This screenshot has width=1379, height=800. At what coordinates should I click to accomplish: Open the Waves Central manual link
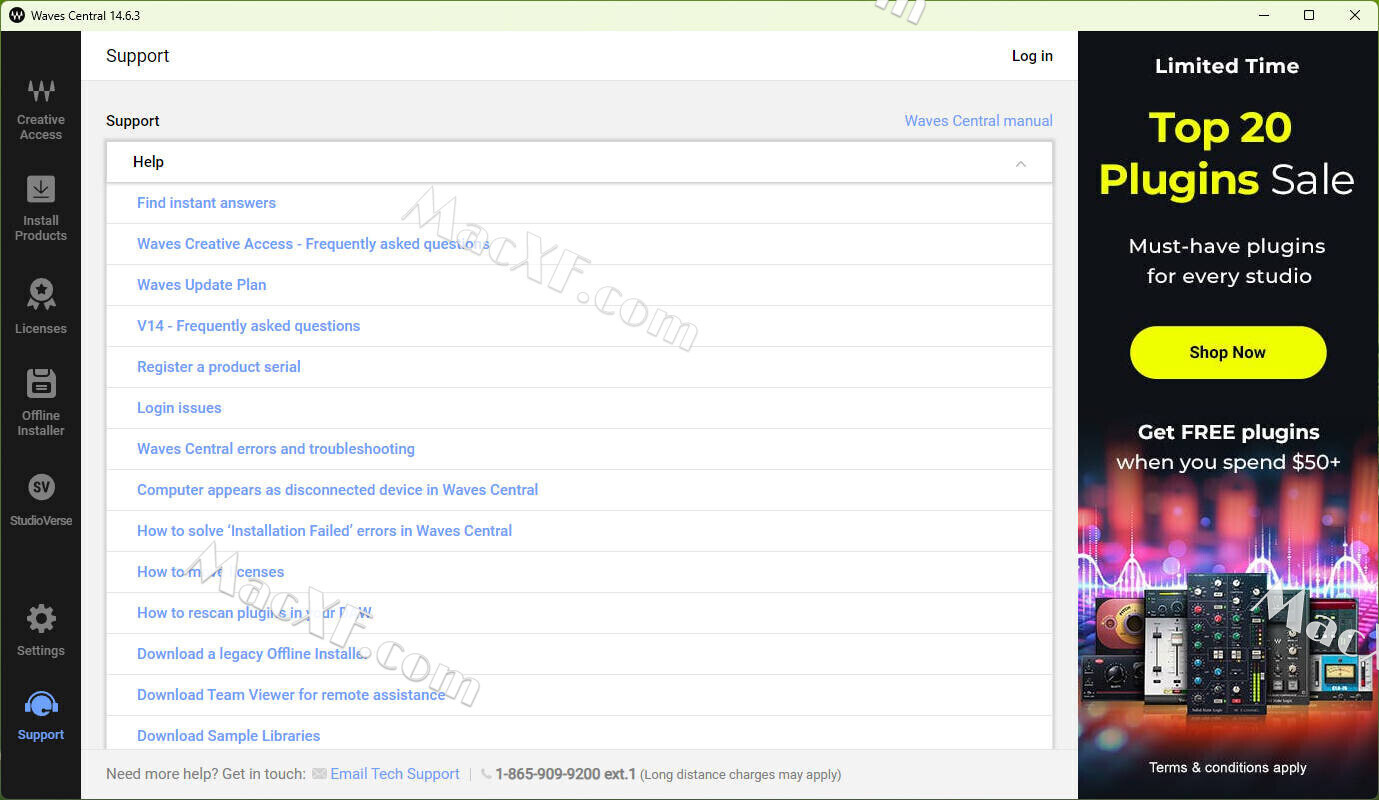point(978,121)
